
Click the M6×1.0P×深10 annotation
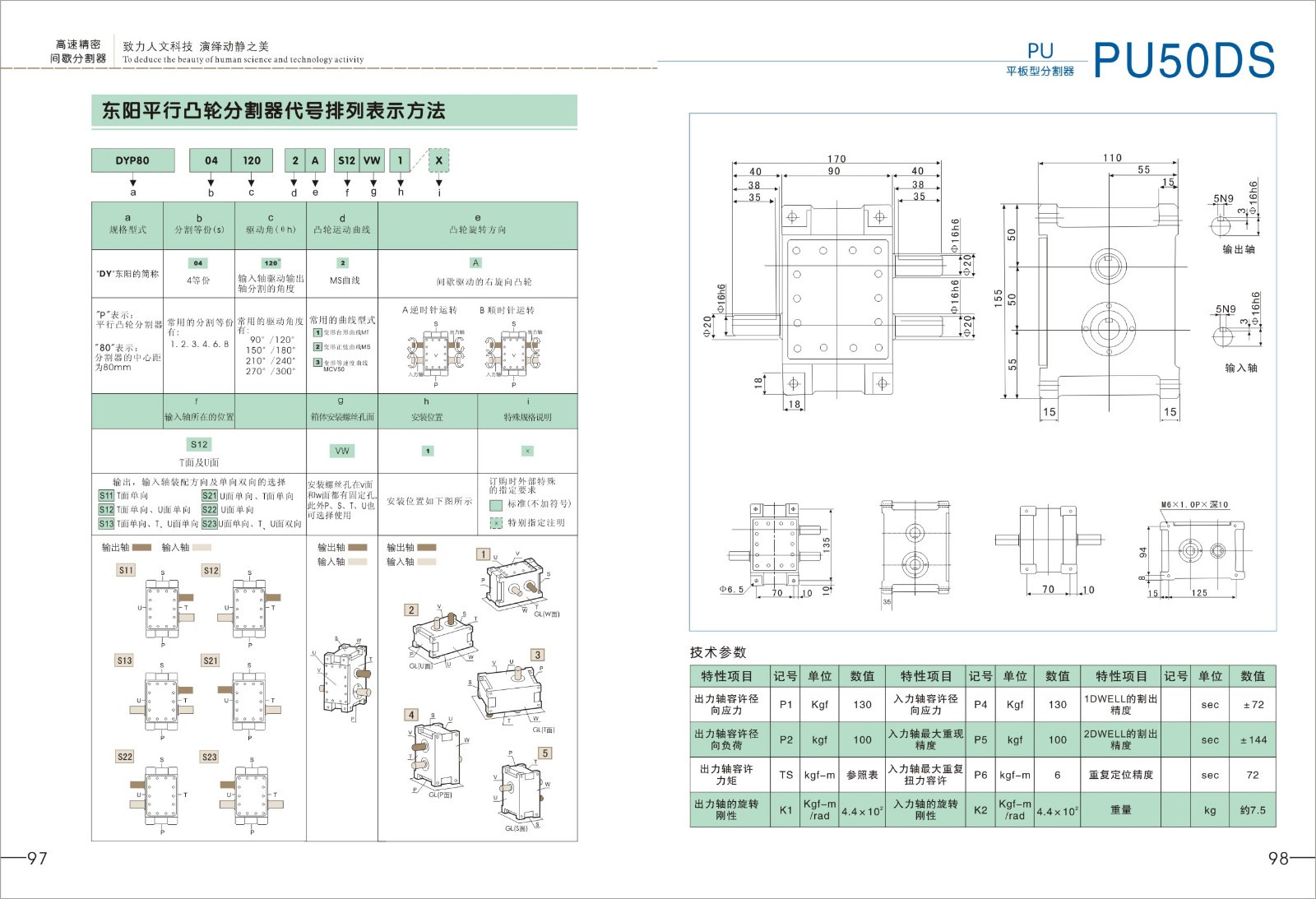click(1194, 505)
